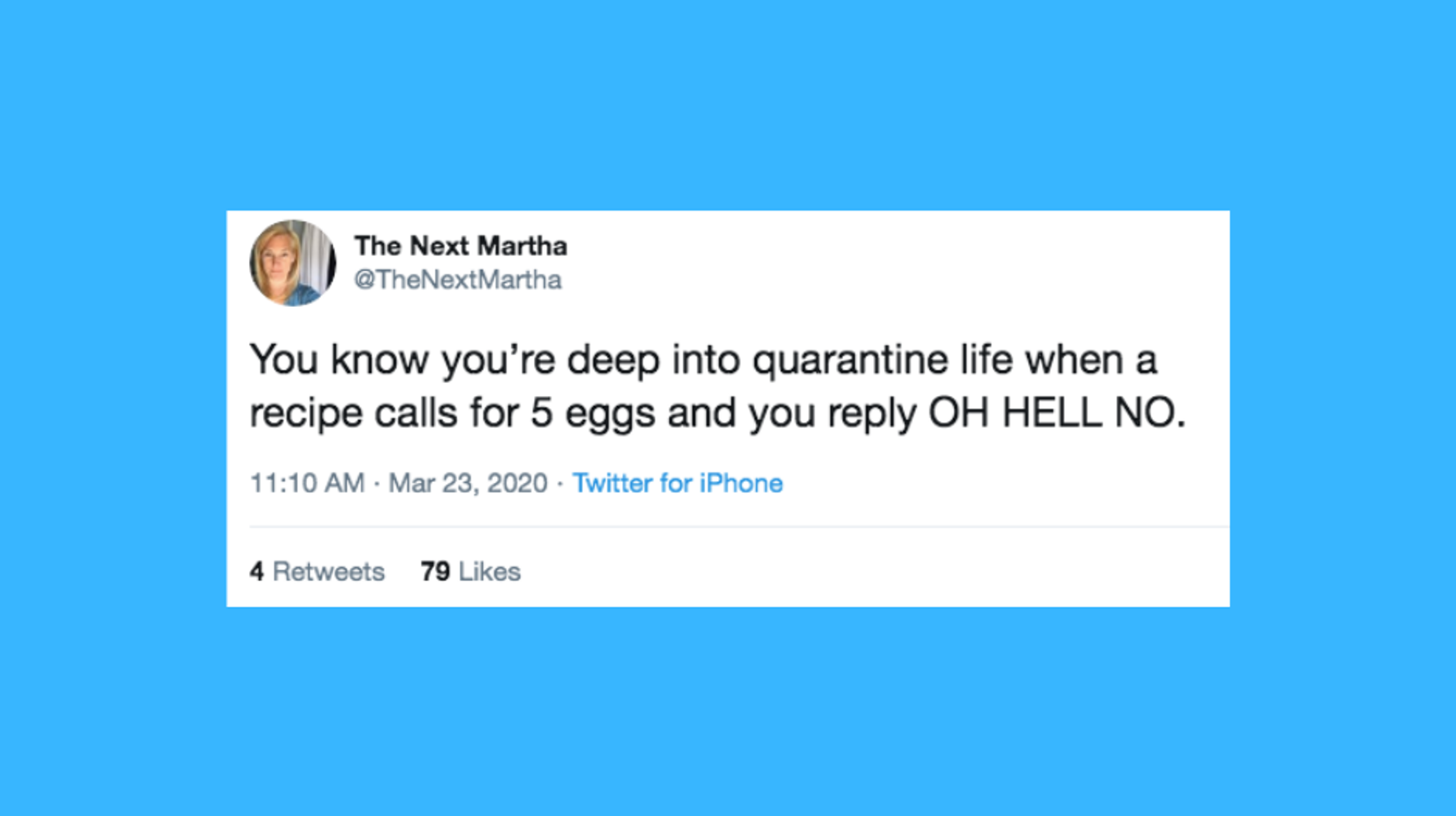Click the phrase deep into in tweet

click(653, 360)
